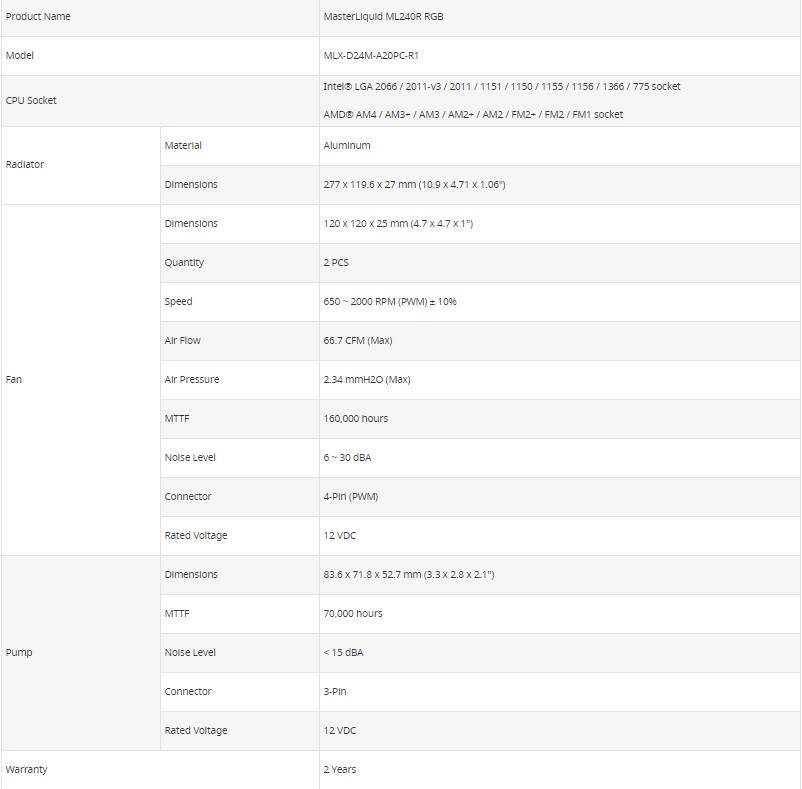Image resolution: width=802 pixels, height=789 pixels.
Task: Click the fan quantity value 2 PCS
Action: point(336,263)
